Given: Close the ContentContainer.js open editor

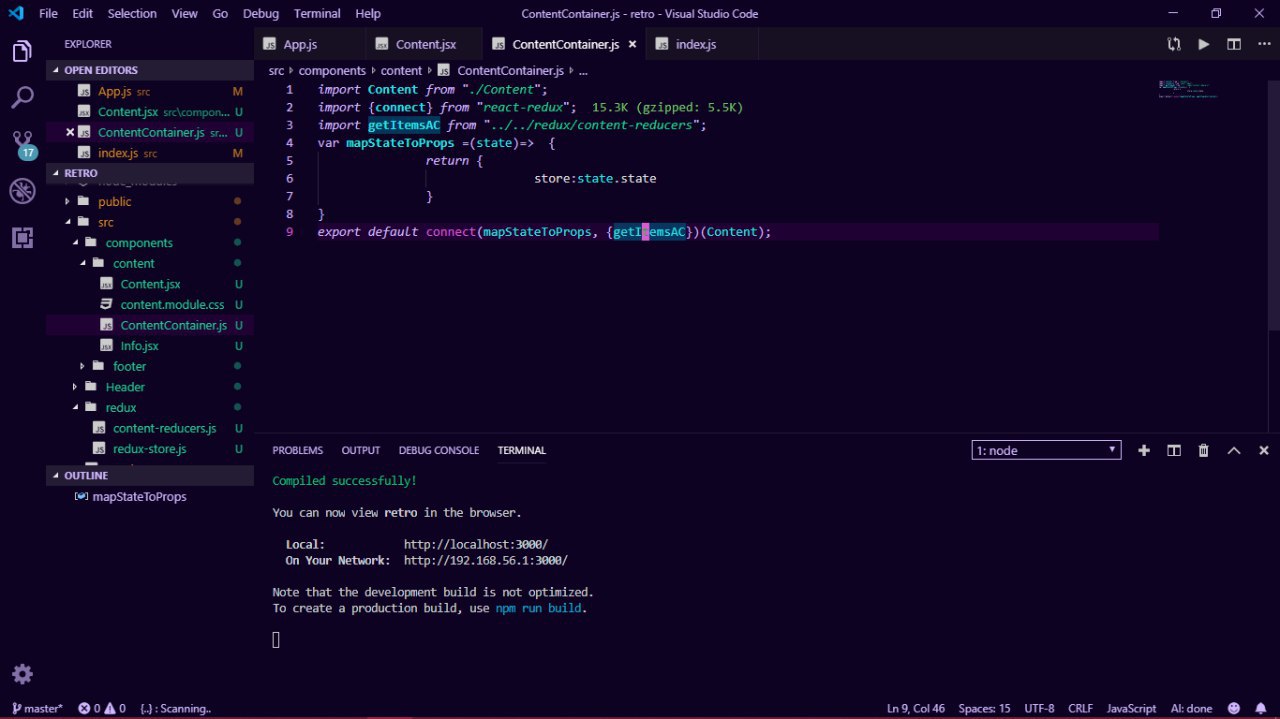Looking at the screenshot, I should pos(70,132).
